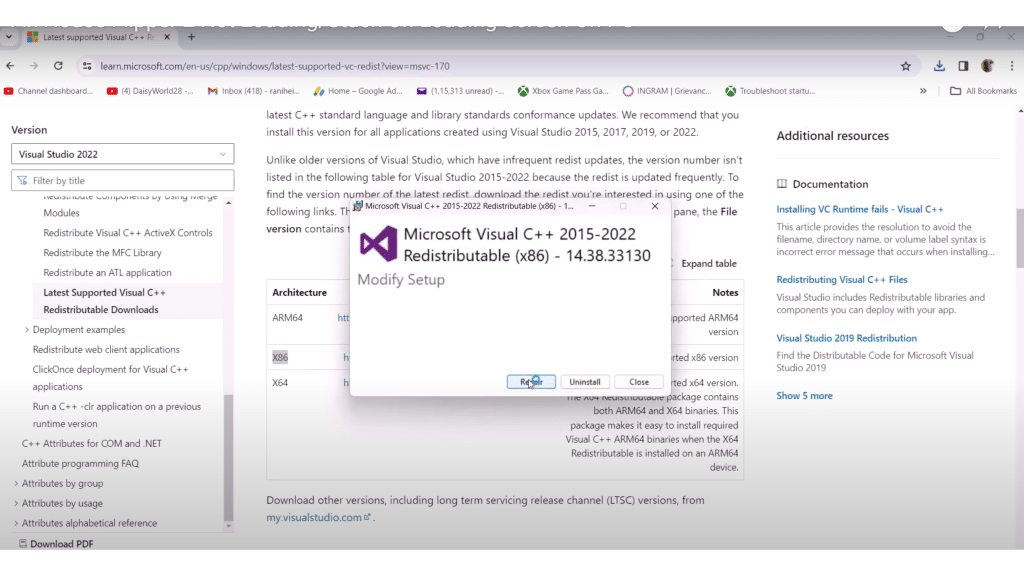Click Show 5 more resources
This screenshot has width=1024, height=576.
(804, 396)
